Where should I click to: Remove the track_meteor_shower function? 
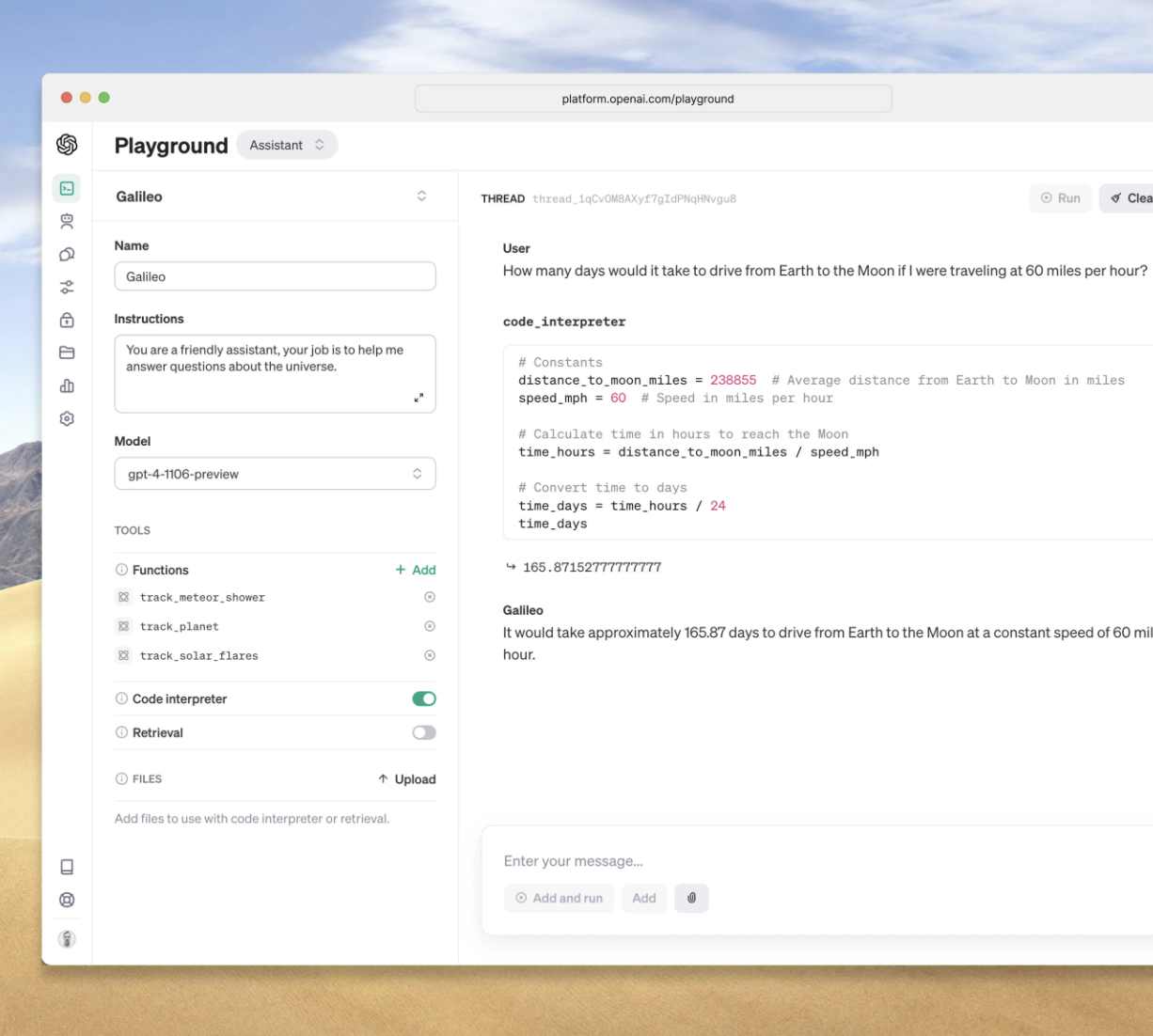430,597
